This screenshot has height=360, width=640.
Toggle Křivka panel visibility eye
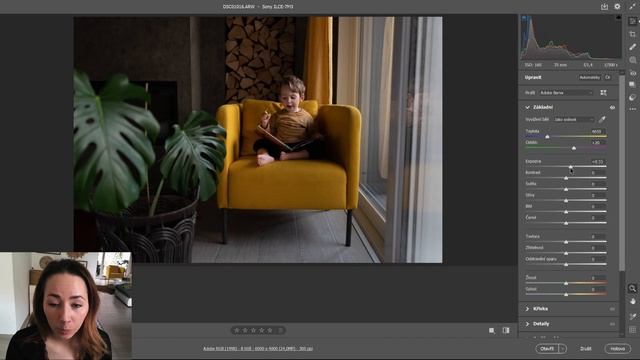coord(612,309)
